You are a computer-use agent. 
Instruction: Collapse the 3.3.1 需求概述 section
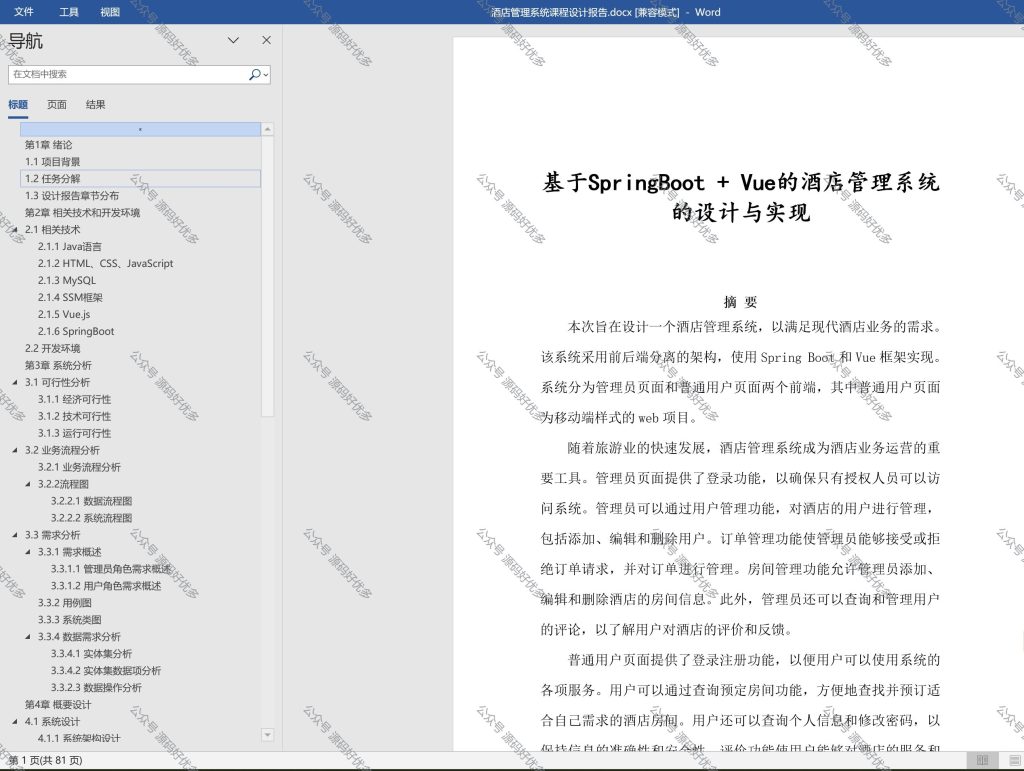pos(28,552)
